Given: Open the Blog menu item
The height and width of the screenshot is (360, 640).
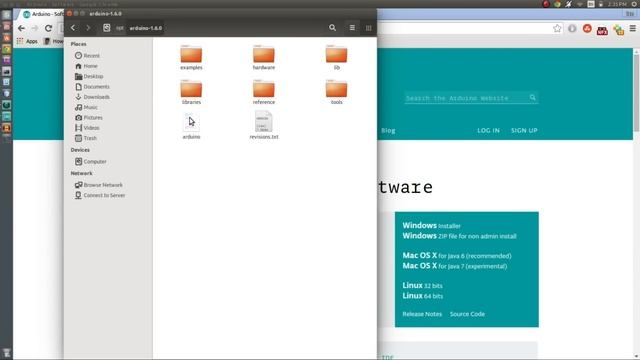Looking at the screenshot, I should click(x=388, y=131).
